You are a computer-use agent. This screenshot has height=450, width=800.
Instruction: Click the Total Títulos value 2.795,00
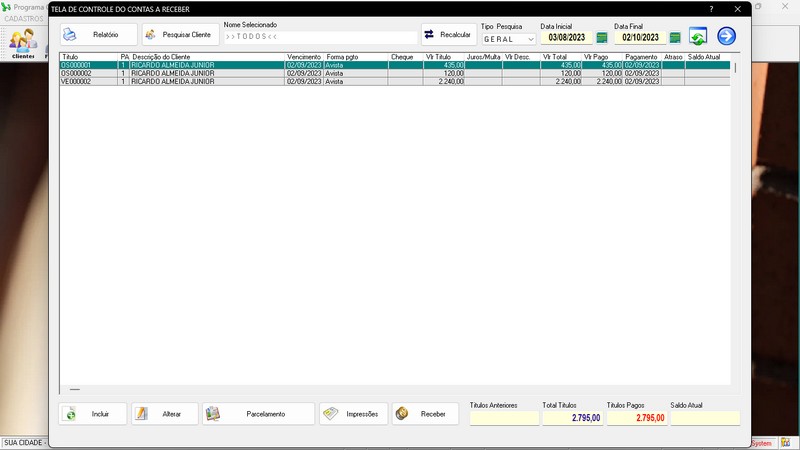(572, 418)
